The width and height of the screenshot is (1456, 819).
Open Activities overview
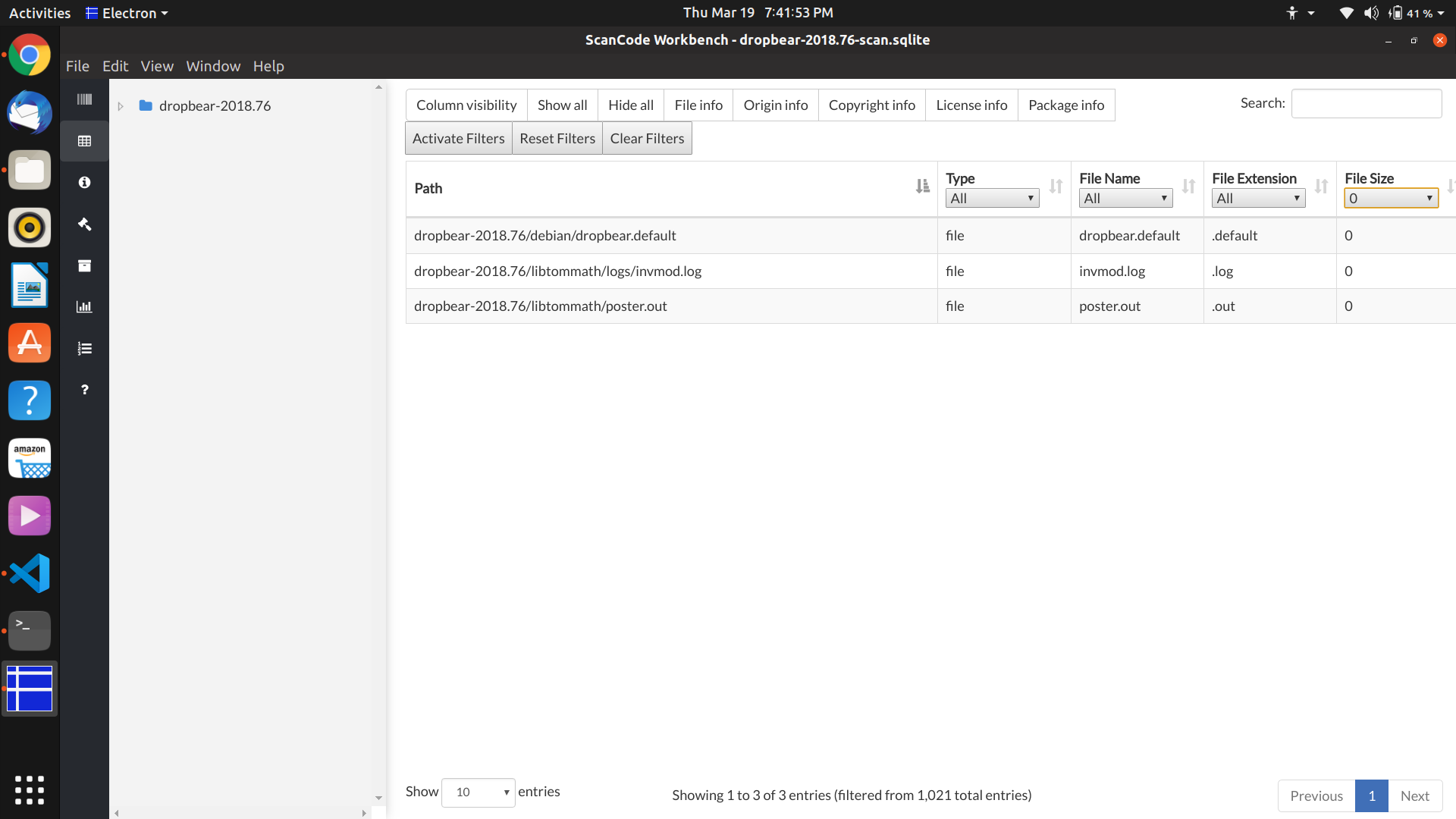(39, 13)
